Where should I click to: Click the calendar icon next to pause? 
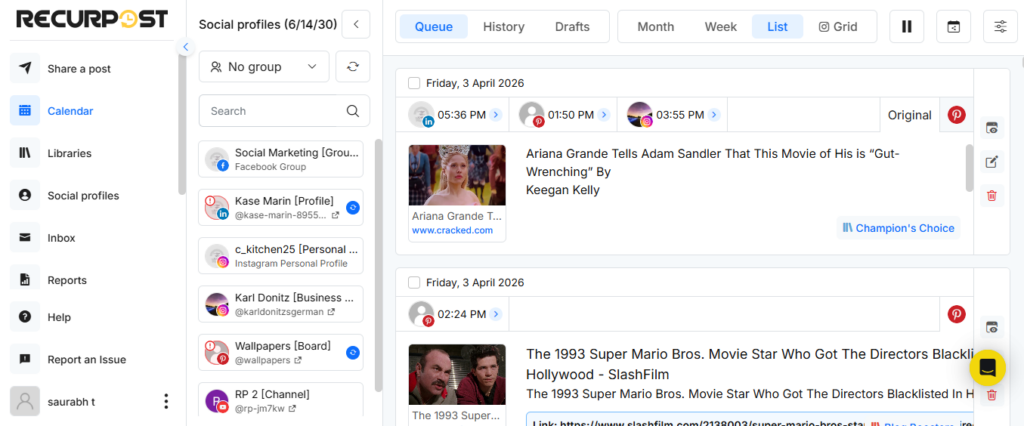click(x=953, y=27)
